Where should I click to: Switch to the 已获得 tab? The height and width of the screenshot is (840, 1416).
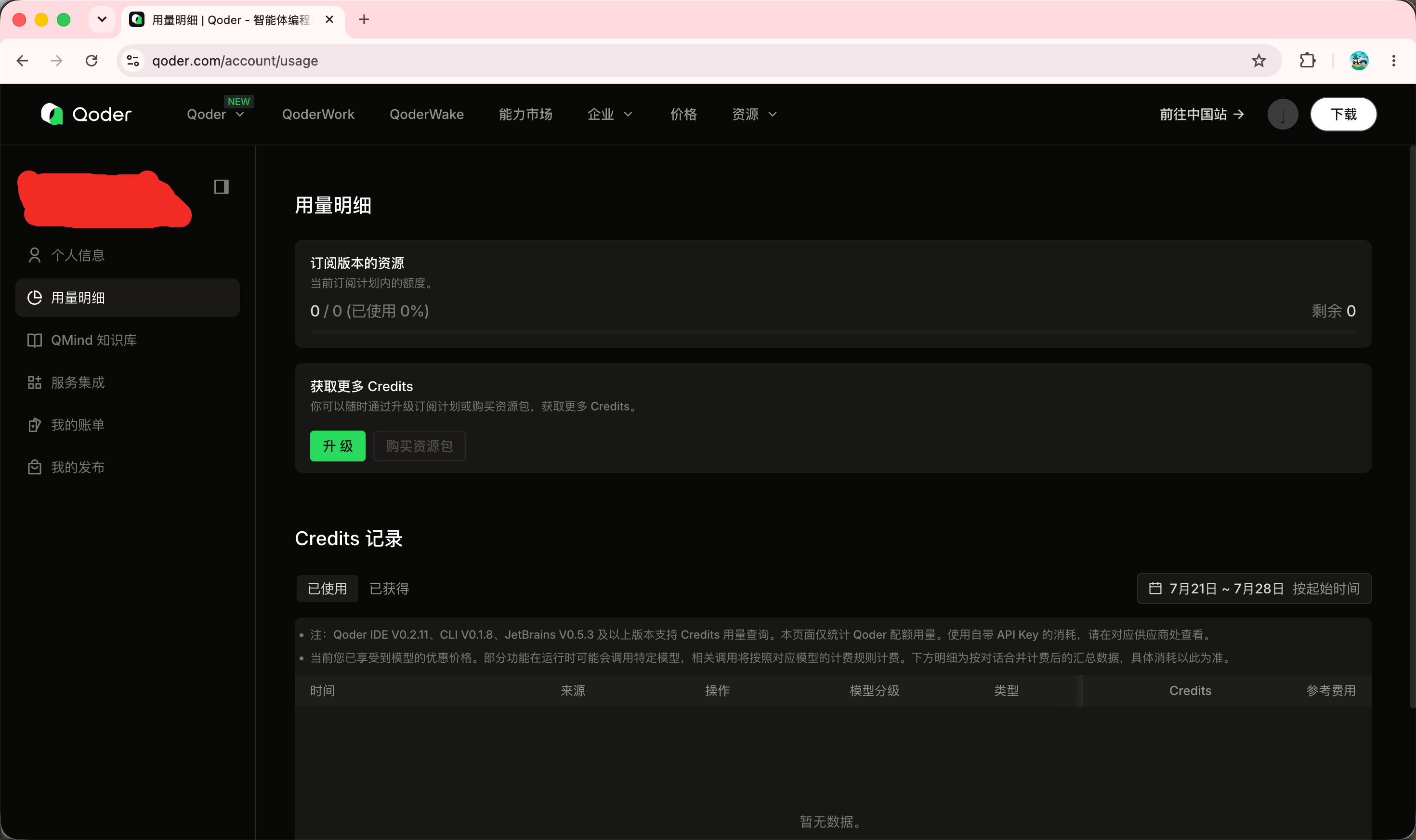click(389, 589)
